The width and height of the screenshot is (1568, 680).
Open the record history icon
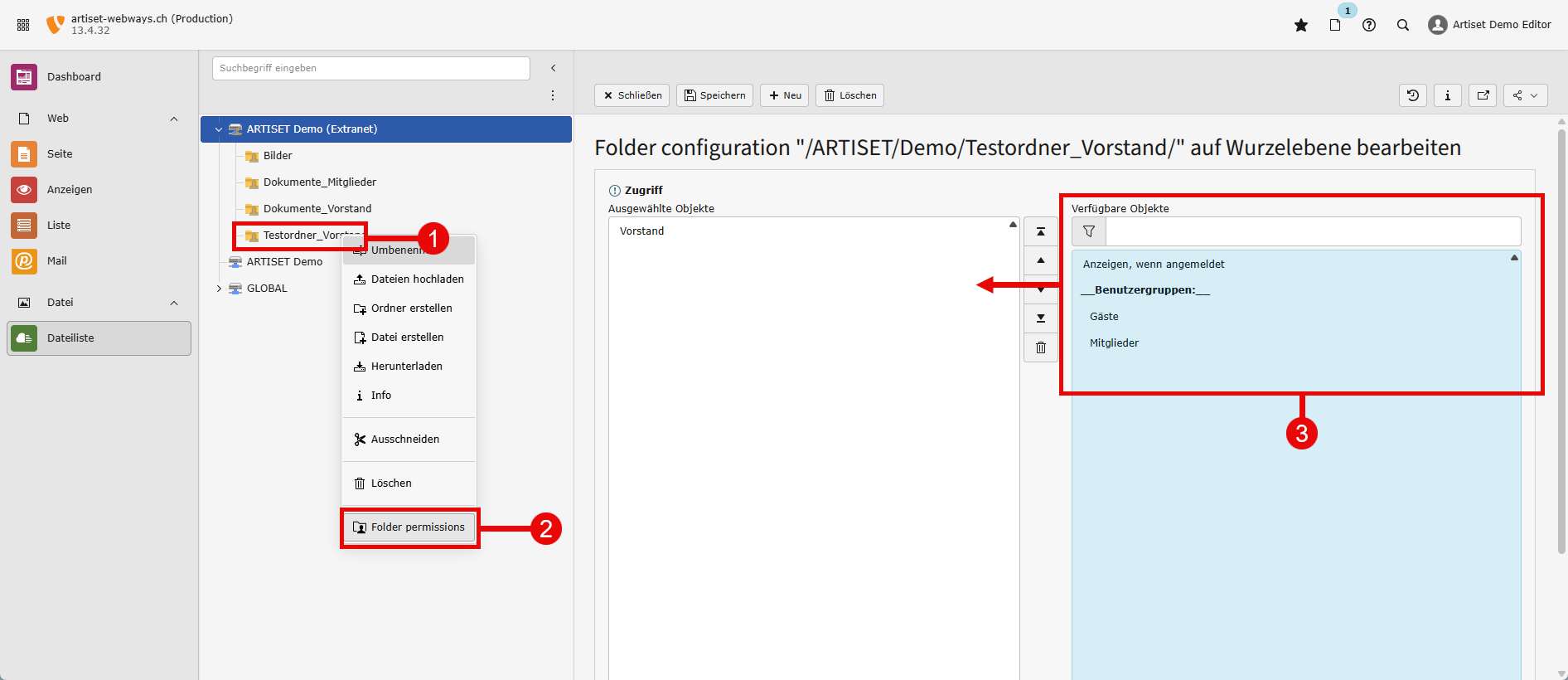[x=1413, y=95]
